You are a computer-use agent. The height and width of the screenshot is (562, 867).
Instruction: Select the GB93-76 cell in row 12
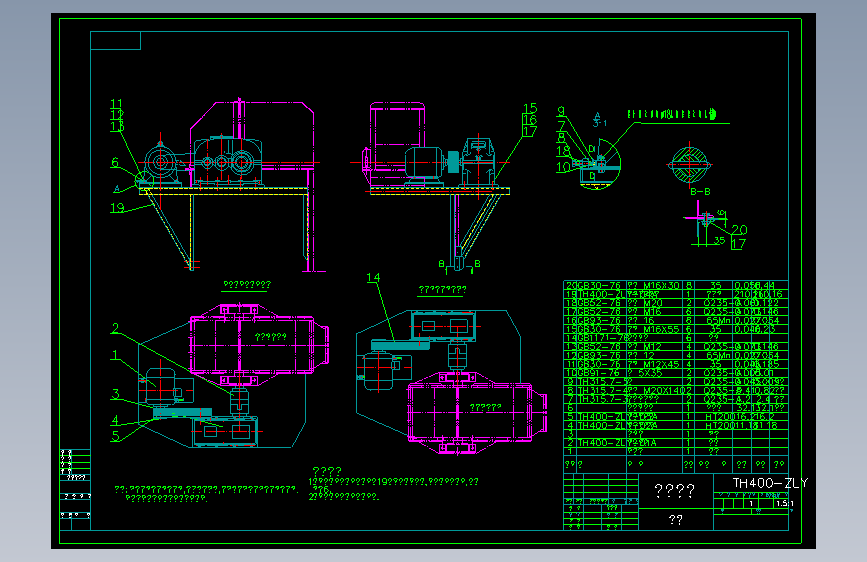click(599, 355)
